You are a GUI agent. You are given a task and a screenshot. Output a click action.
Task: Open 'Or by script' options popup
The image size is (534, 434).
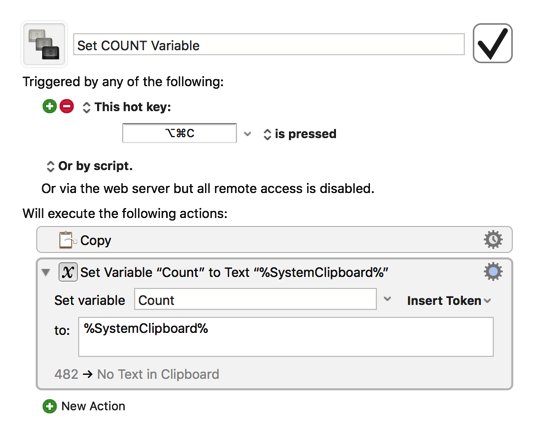[x=89, y=166]
